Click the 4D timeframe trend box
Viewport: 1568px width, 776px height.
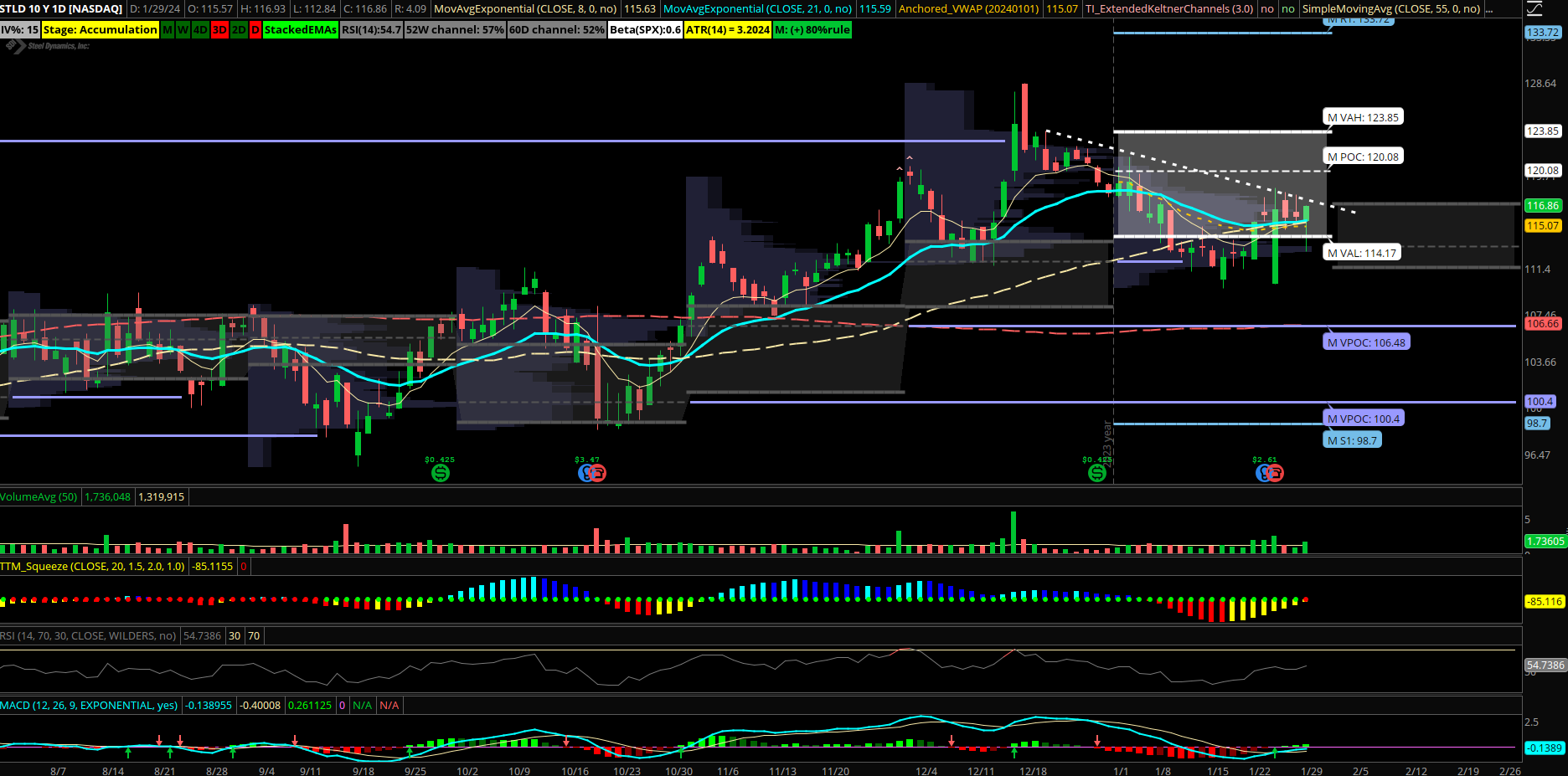tap(200, 29)
